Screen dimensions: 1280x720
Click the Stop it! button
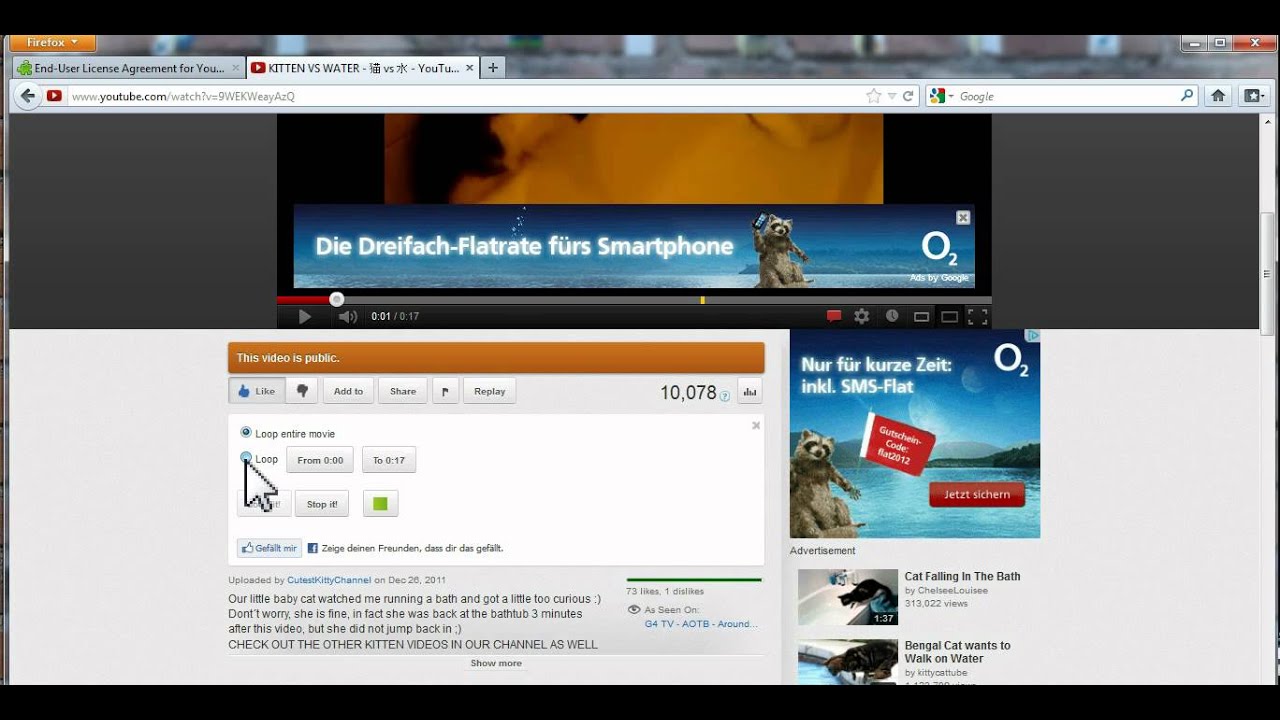pos(322,504)
